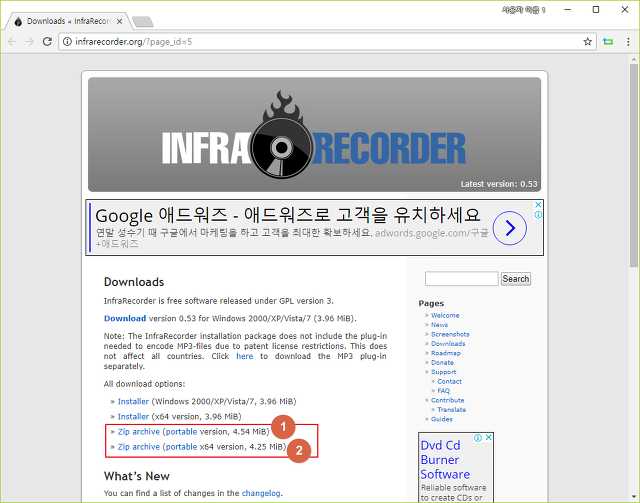The width and height of the screenshot is (640, 503).
Task: Open the Dvd Cd Burner Software ad
Action: point(445,460)
